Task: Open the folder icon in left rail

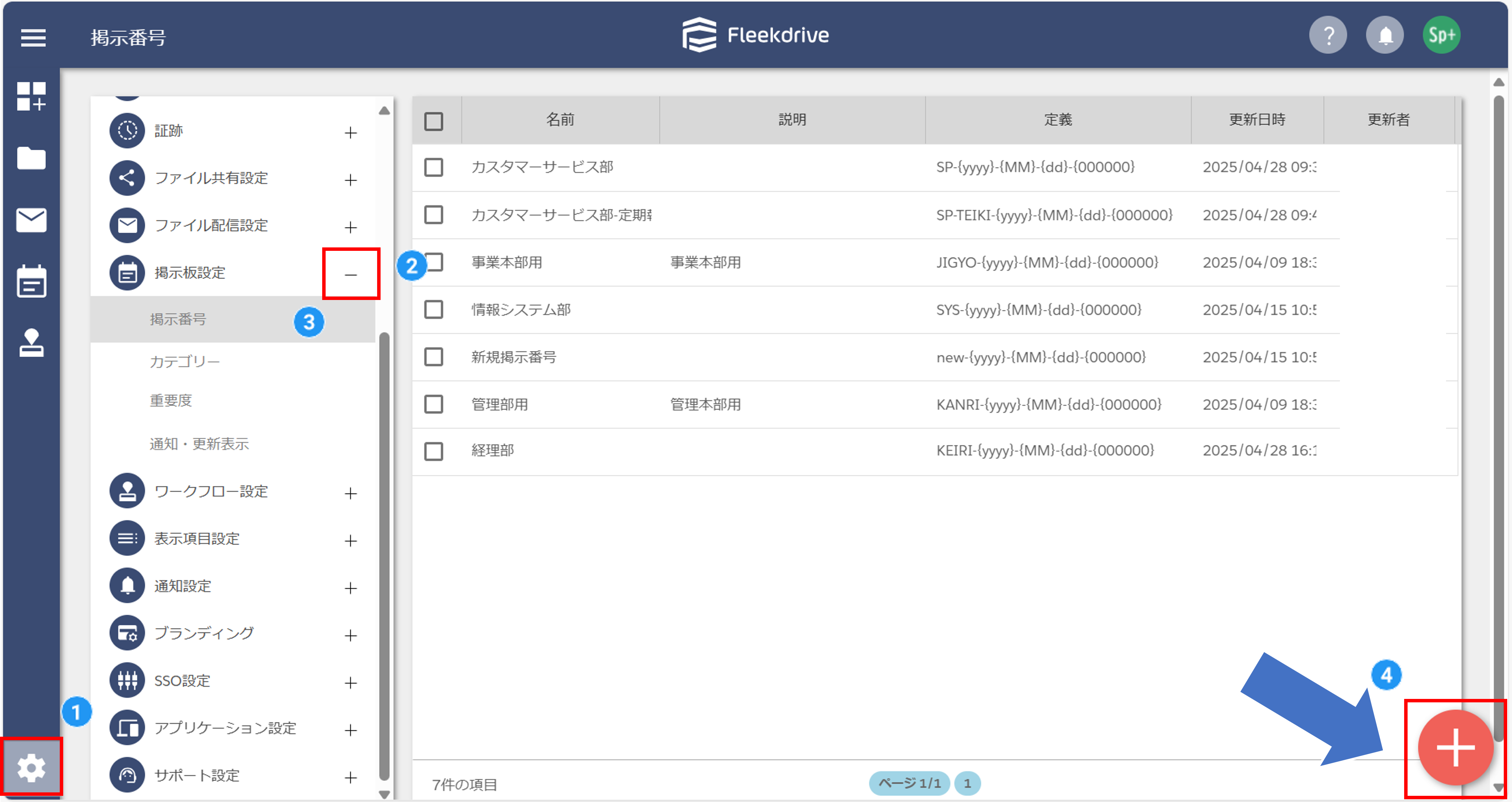Action: [31, 158]
